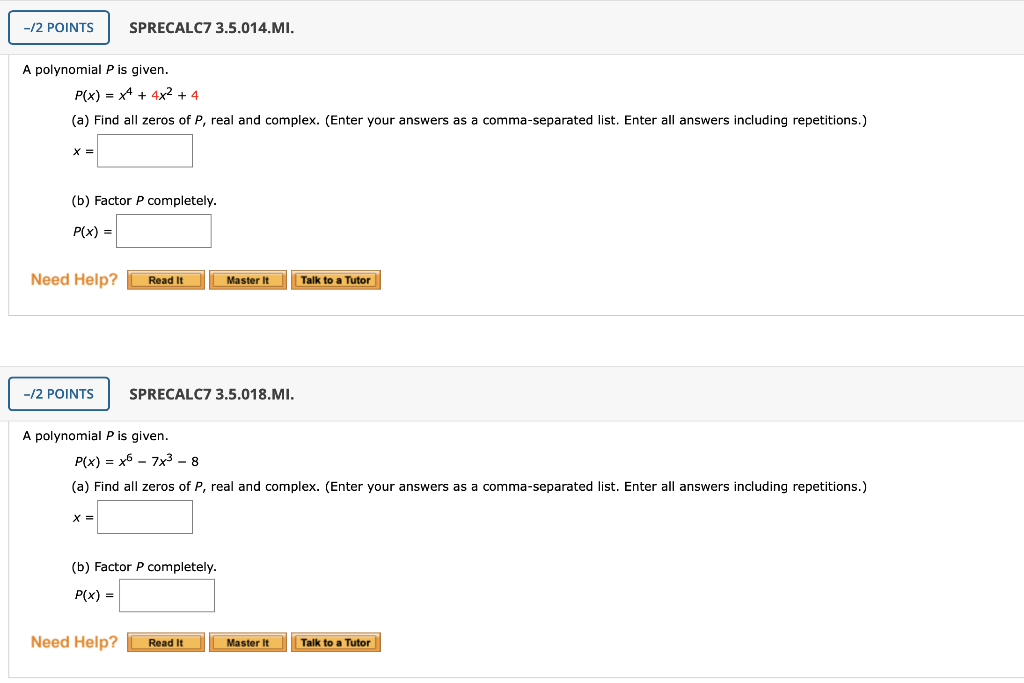The image size is (1024, 683).
Task: Click the -/2 POINTS badge for 3.5.018
Action: pos(58,393)
